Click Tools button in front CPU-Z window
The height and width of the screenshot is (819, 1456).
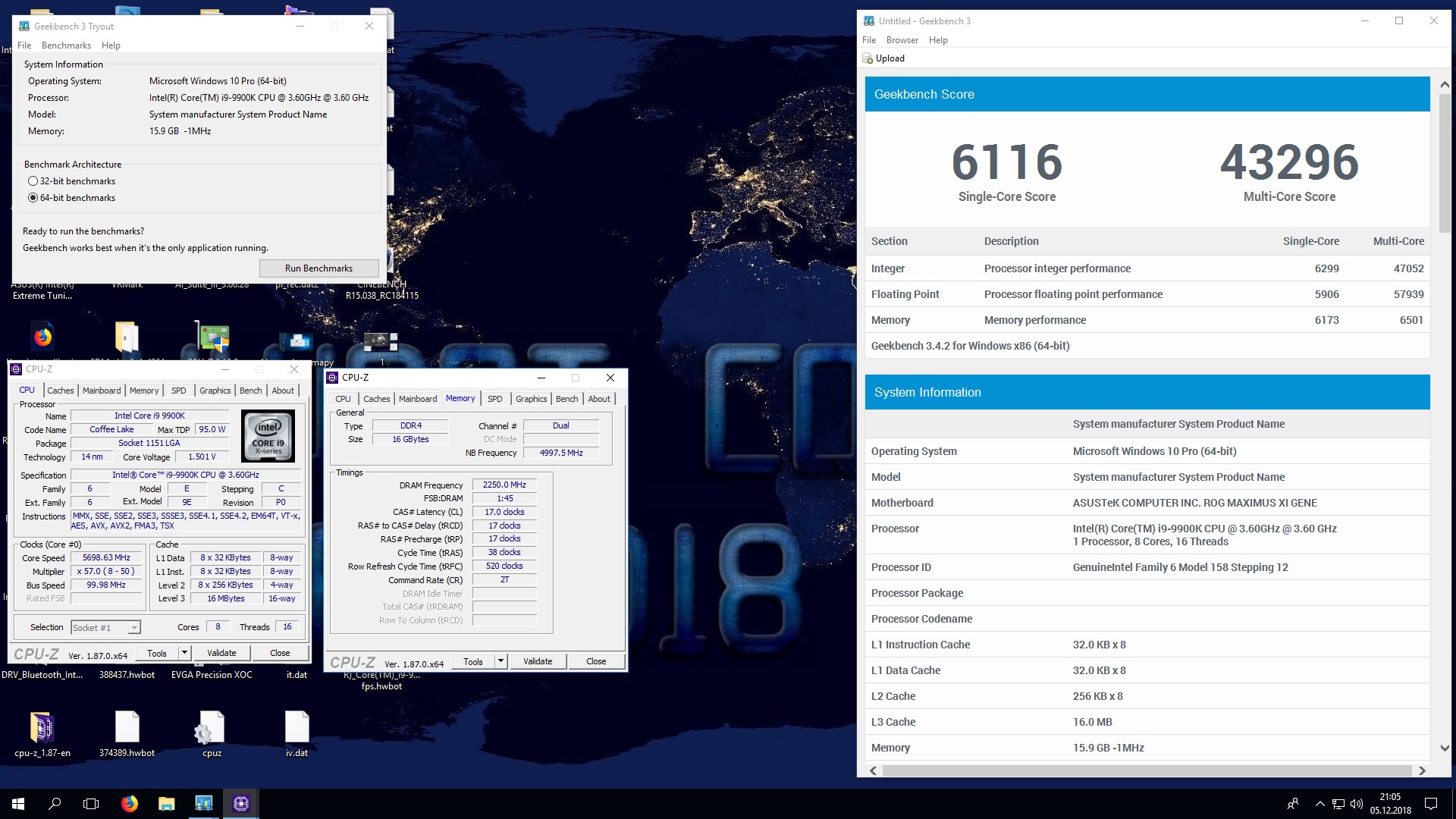pyautogui.click(x=473, y=661)
